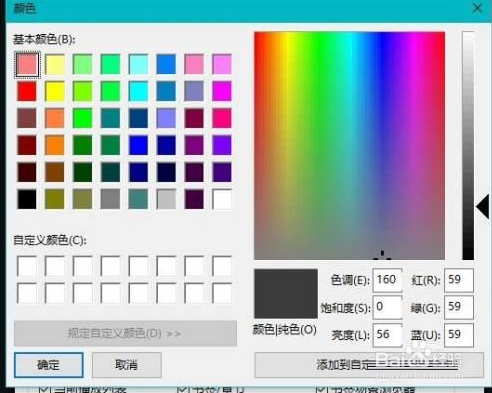492x393 pixels.
Task: Close the 颜色 dialog window
Action: tap(477, 8)
